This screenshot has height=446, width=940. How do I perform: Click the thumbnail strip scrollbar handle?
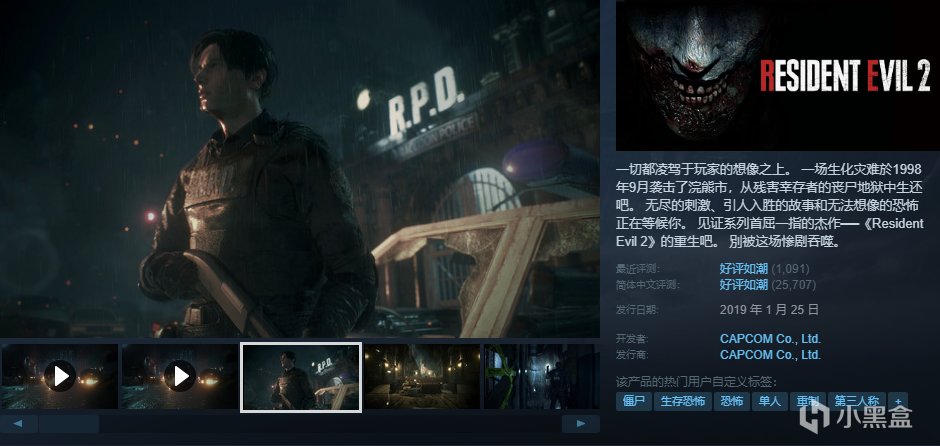pyautogui.click(x=69, y=424)
